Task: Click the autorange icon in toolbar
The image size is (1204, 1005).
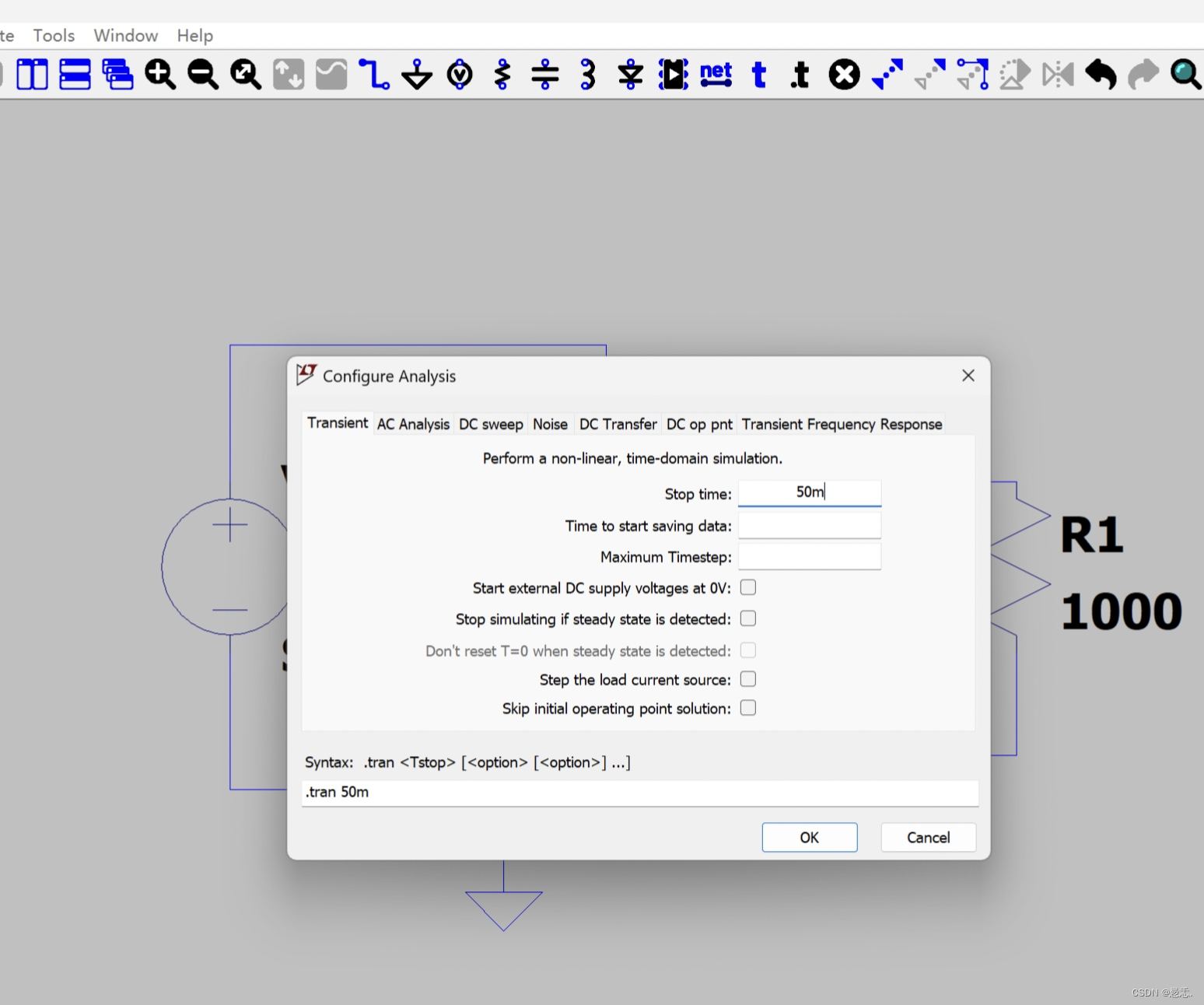Action: pos(289,75)
